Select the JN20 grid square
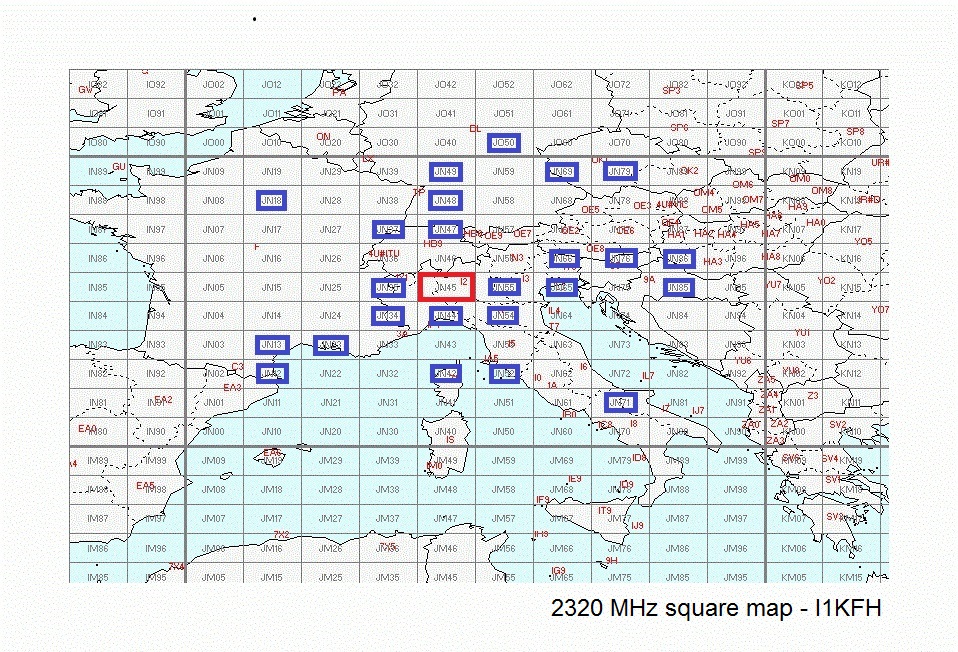This screenshot has width=958, height=652. [x=331, y=431]
